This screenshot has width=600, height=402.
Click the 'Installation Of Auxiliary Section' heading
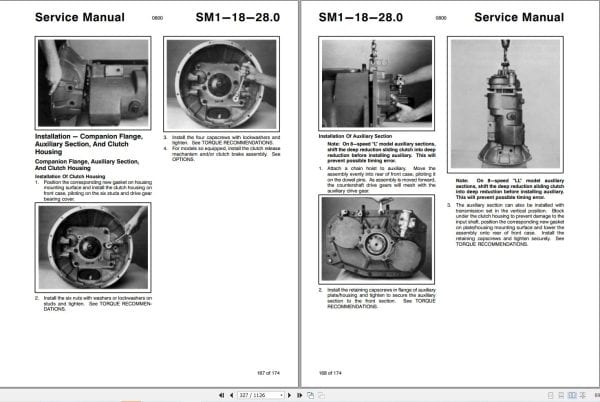355,136
